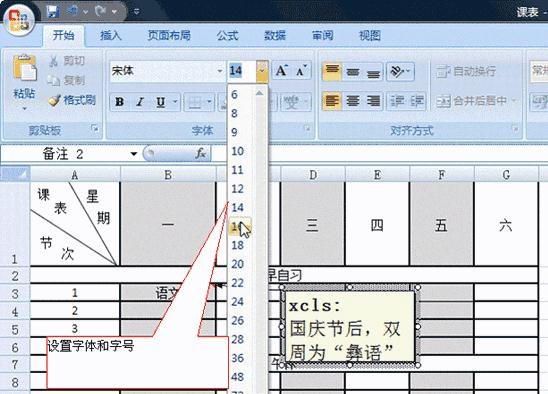
Task: Open the 剪贴板 dialog launcher
Action: [x=95, y=128]
